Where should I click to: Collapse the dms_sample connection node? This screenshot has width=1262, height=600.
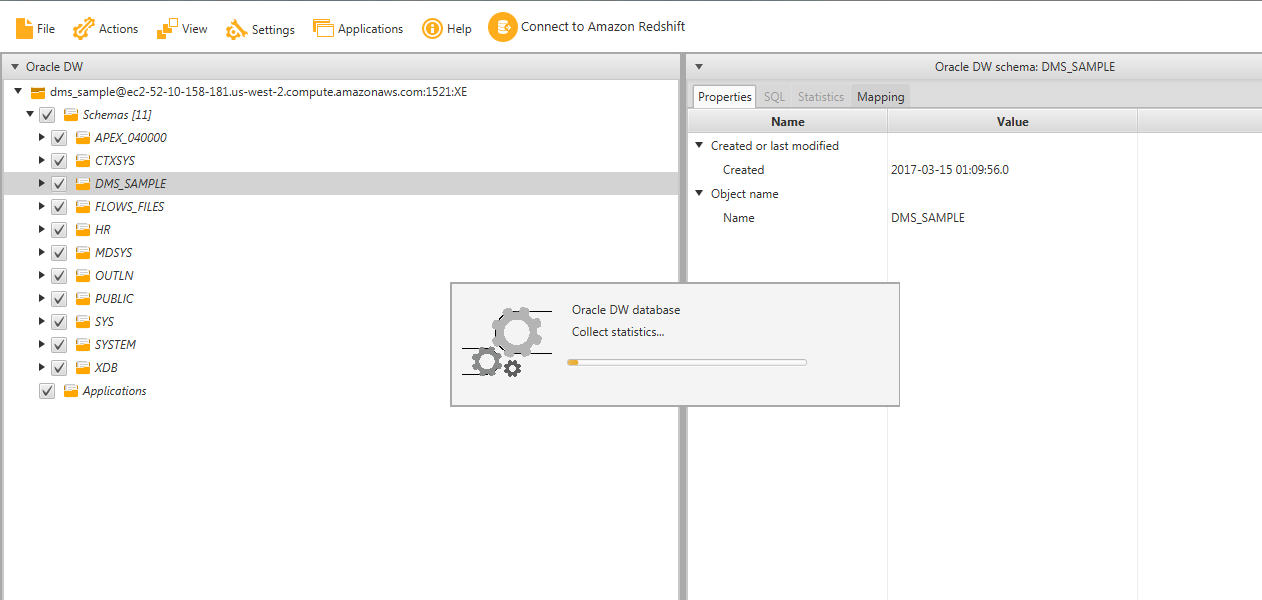pyautogui.click(x=19, y=92)
